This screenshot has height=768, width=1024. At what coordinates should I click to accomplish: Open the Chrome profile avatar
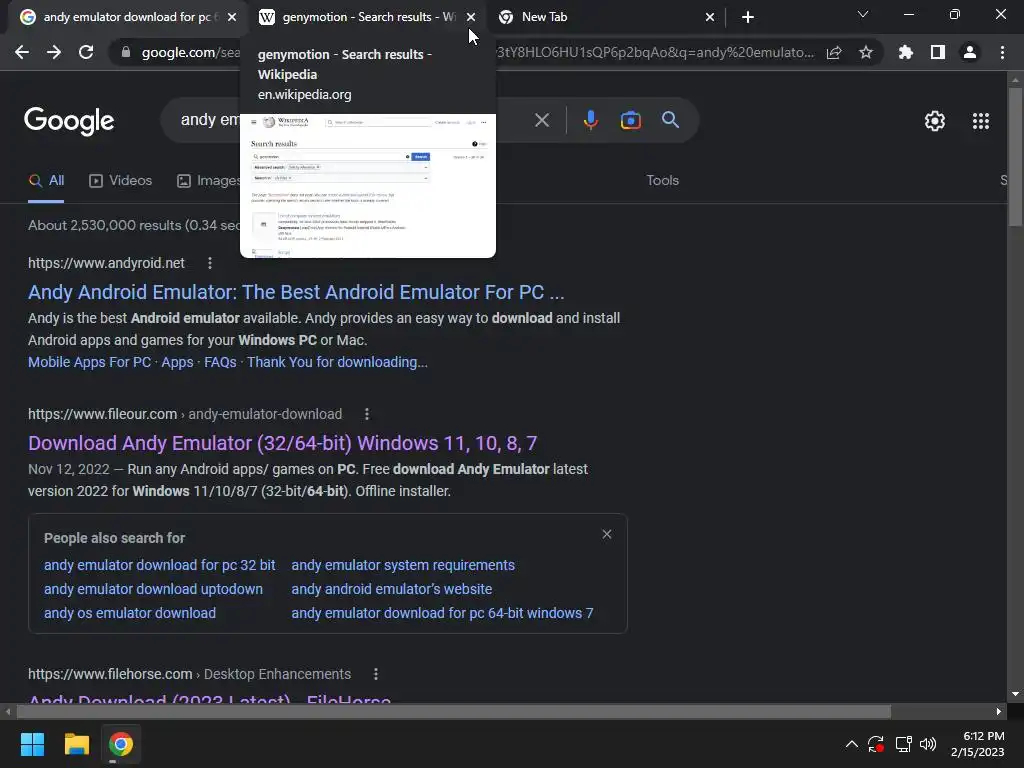coord(970,52)
